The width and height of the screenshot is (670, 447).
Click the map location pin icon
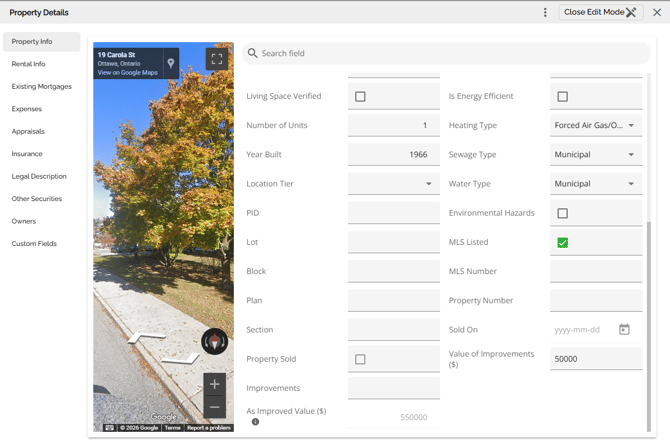click(171, 63)
